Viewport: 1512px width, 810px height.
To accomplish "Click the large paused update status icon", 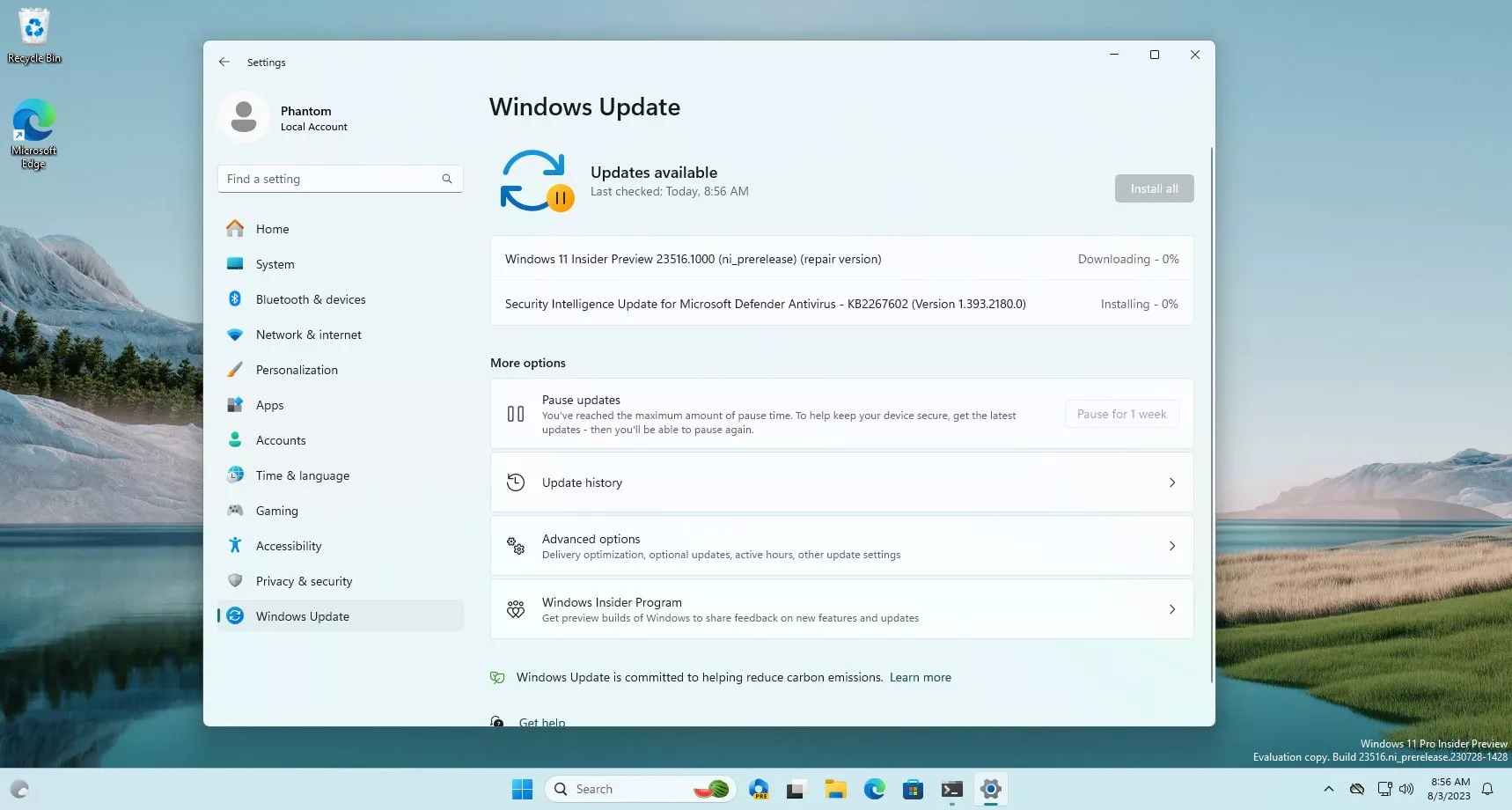I will click(x=537, y=181).
